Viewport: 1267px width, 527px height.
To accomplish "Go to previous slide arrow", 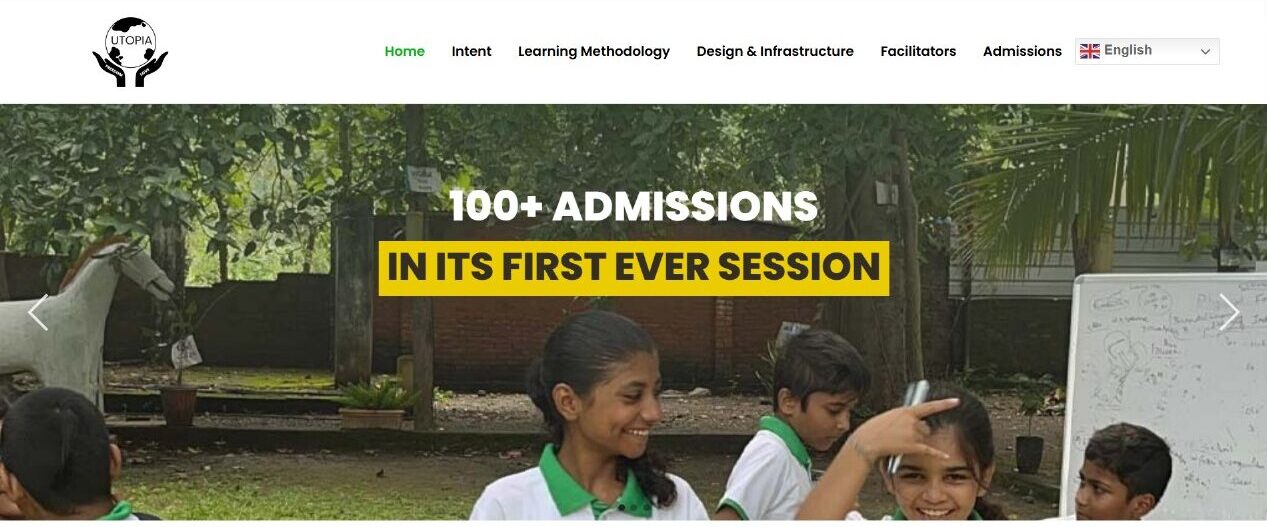I will coord(38,312).
